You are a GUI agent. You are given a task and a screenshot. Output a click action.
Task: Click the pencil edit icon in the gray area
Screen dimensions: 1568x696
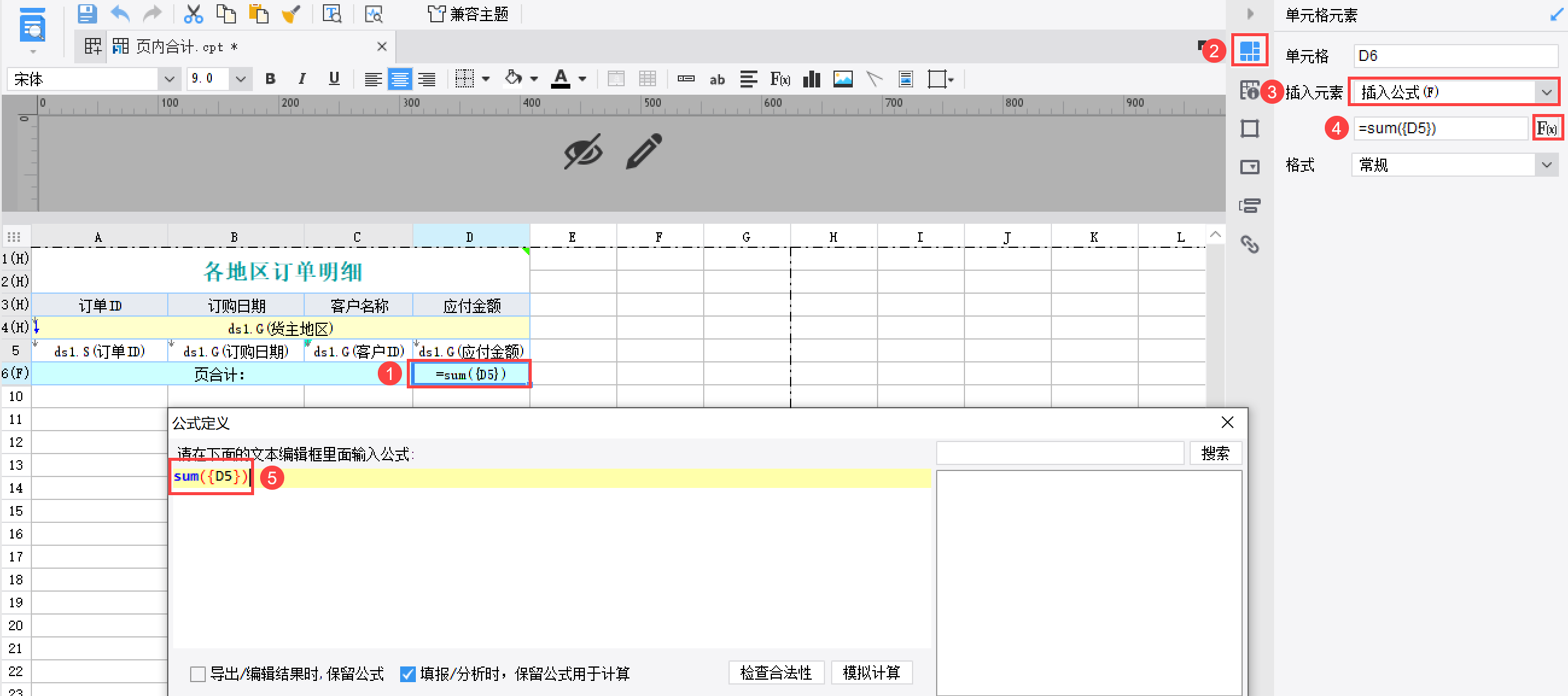pyautogui.click(x=643, y=151)
